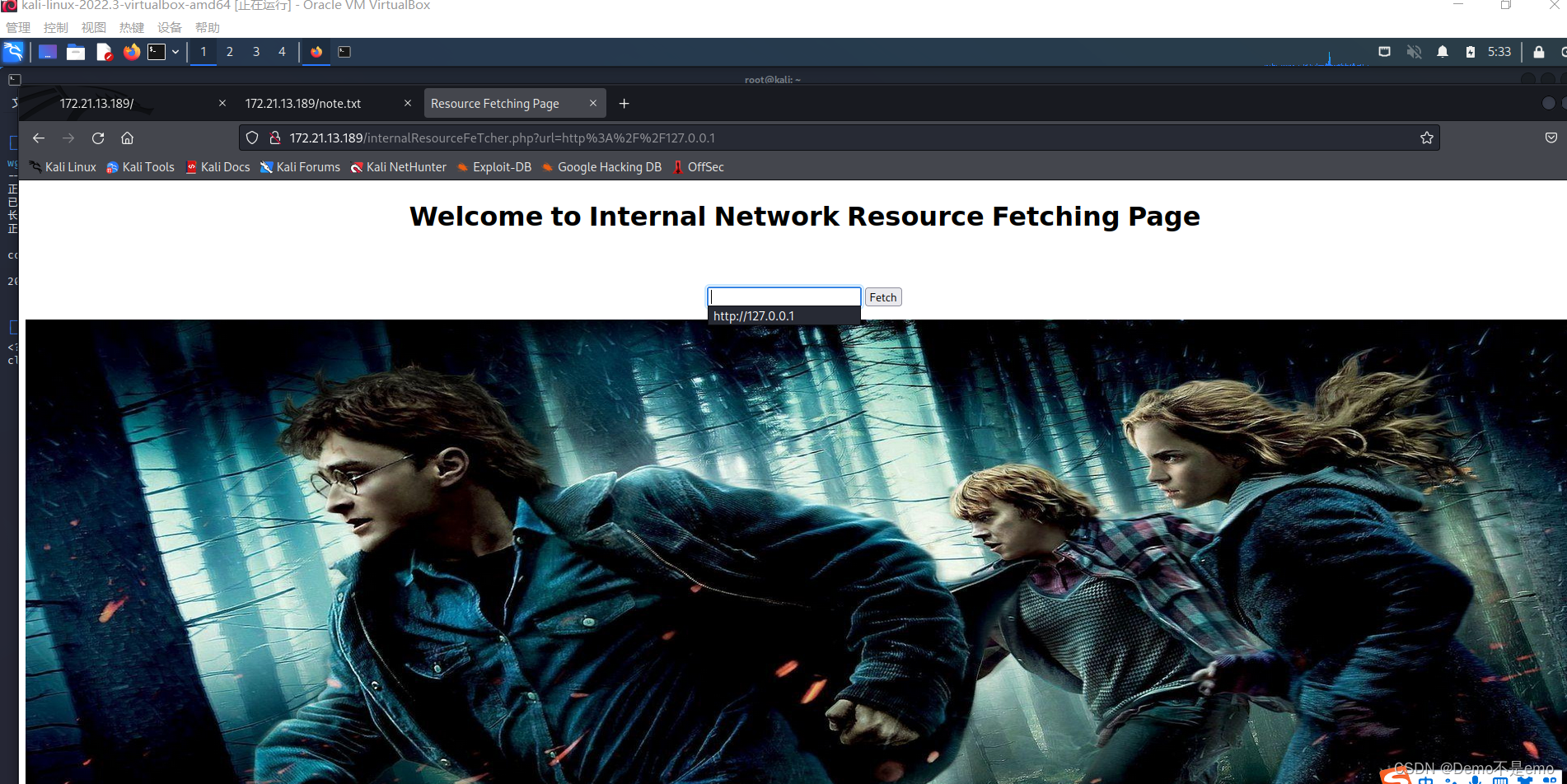Open the VirtualBox 管理 menu

[x=18, y=27]
